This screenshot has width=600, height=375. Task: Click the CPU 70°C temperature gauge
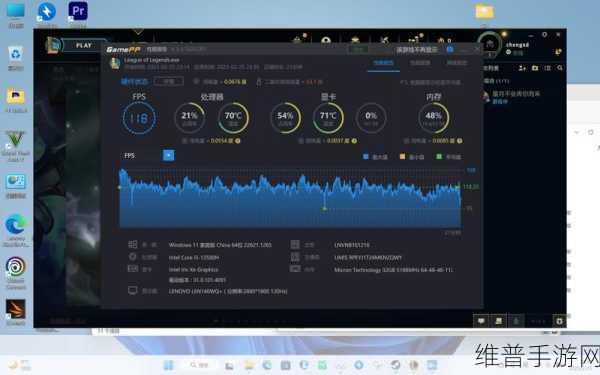(233, 117)
